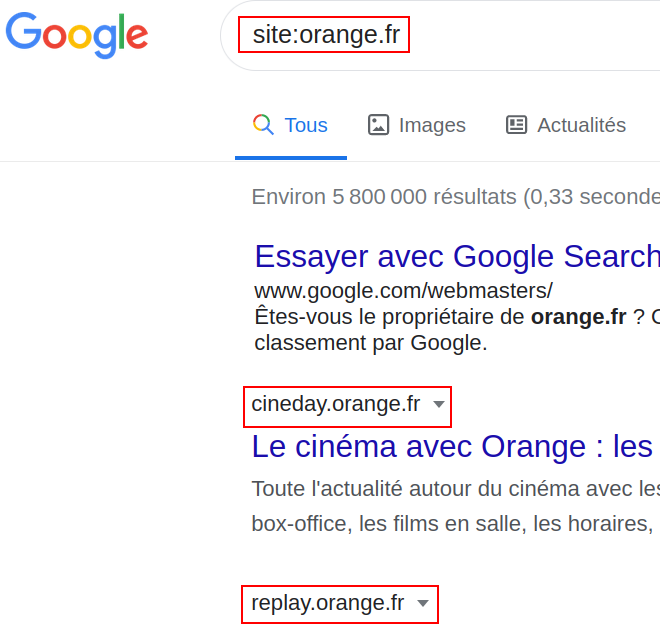Click the snippet line starting Toute l'actualité
660x628 pixels.
pos(456,489)
